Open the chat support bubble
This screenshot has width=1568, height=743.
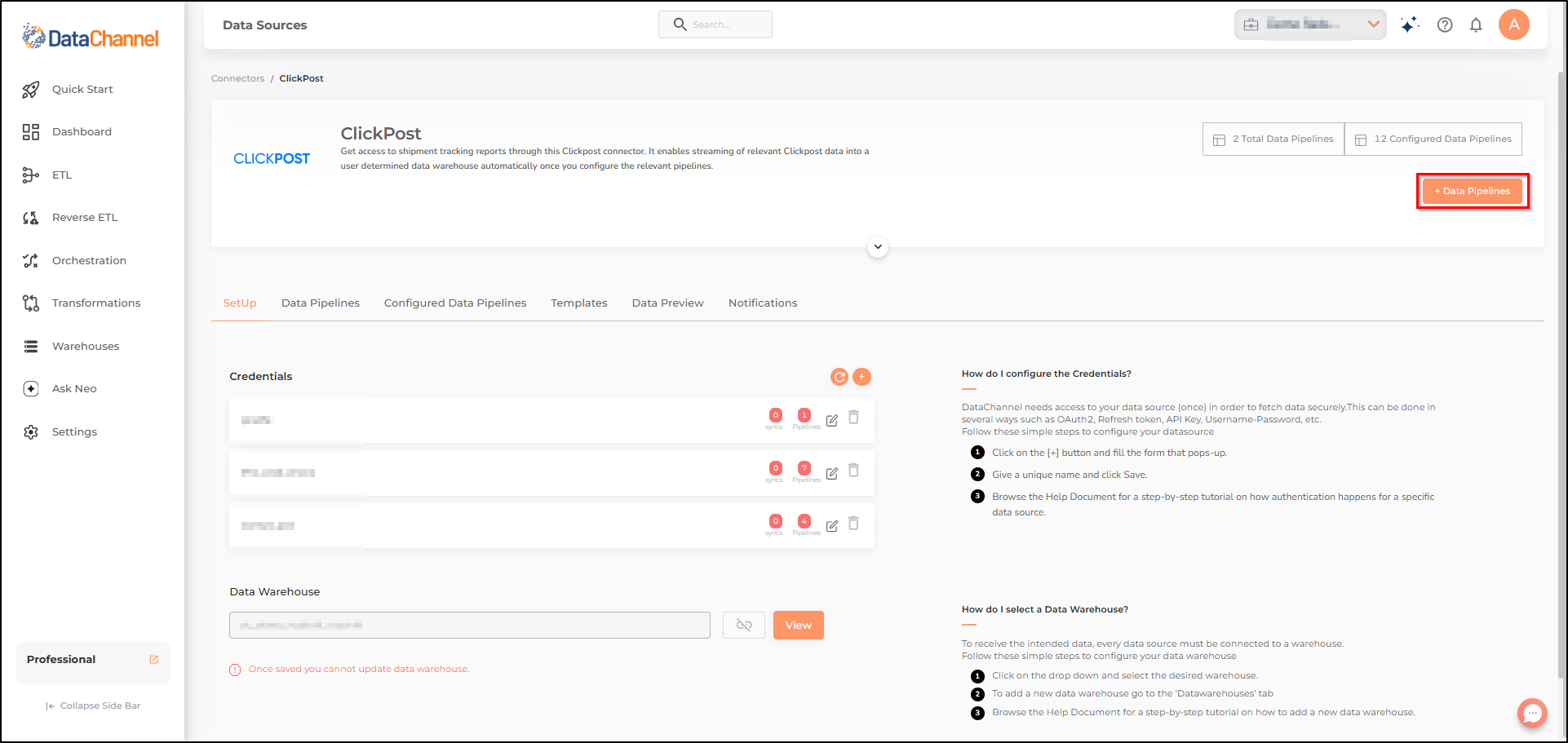click(x=1532, y=714)
